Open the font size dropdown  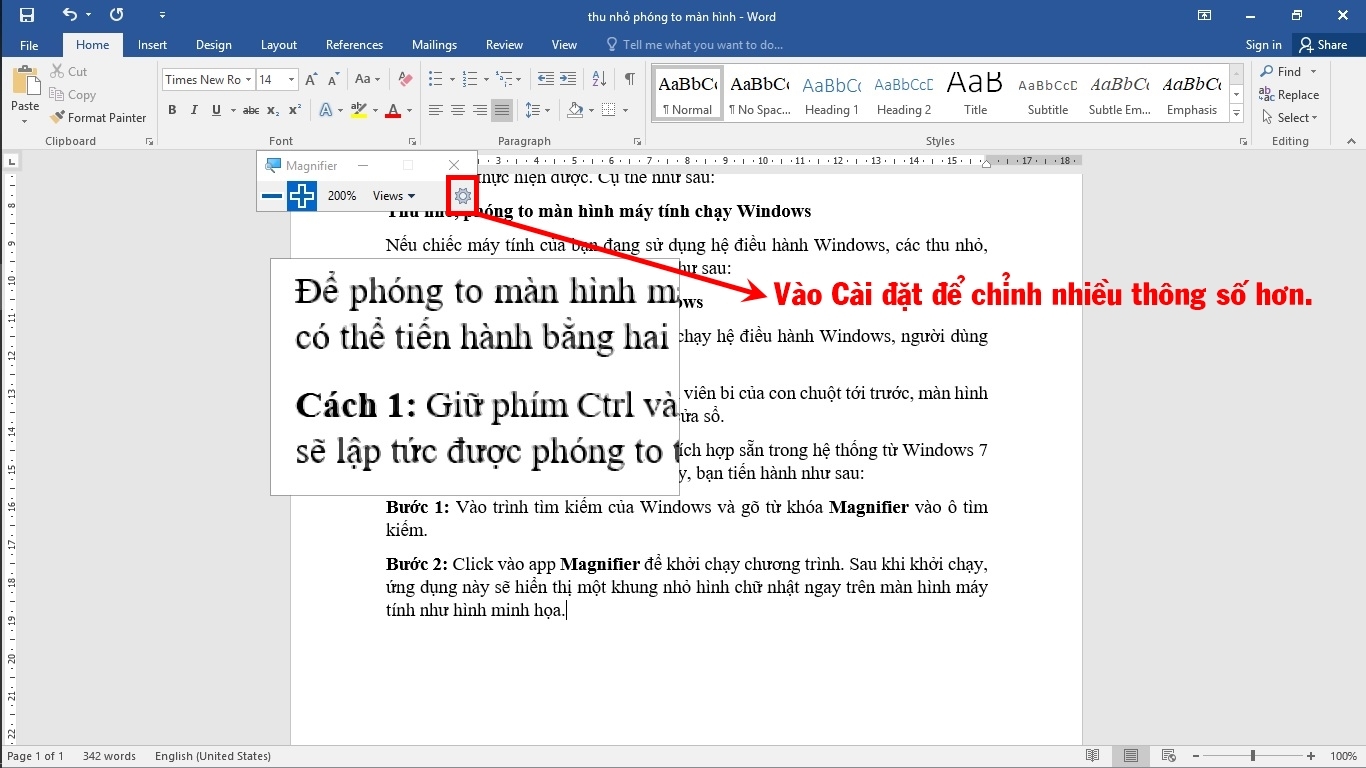click(292, 79)
